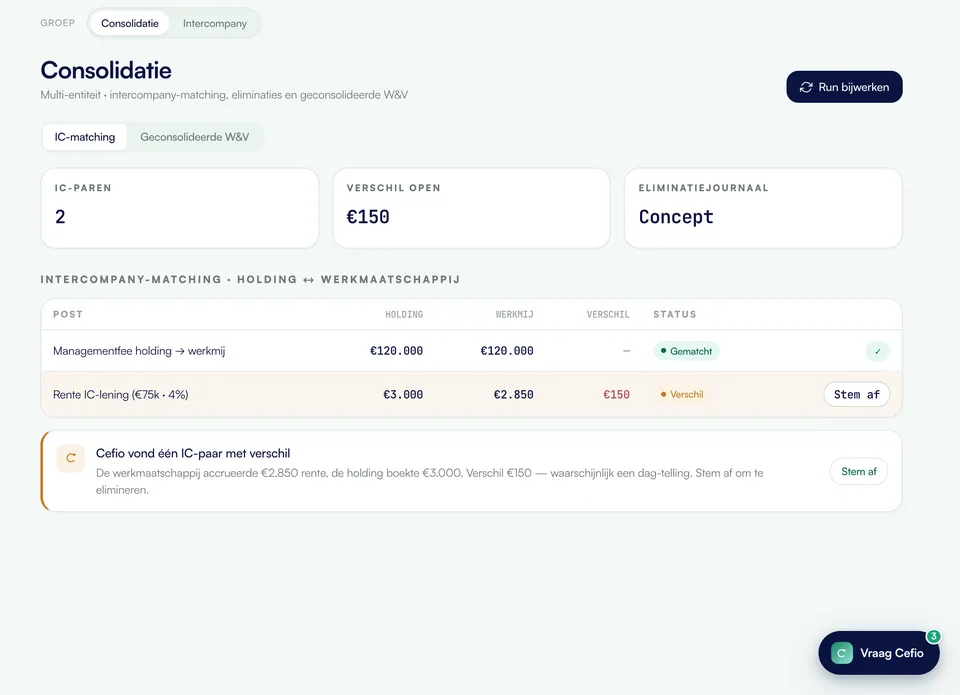Click the Gematcht status badge
The image size is (960, 695).
pyautogui.click(x=686, y=351)
